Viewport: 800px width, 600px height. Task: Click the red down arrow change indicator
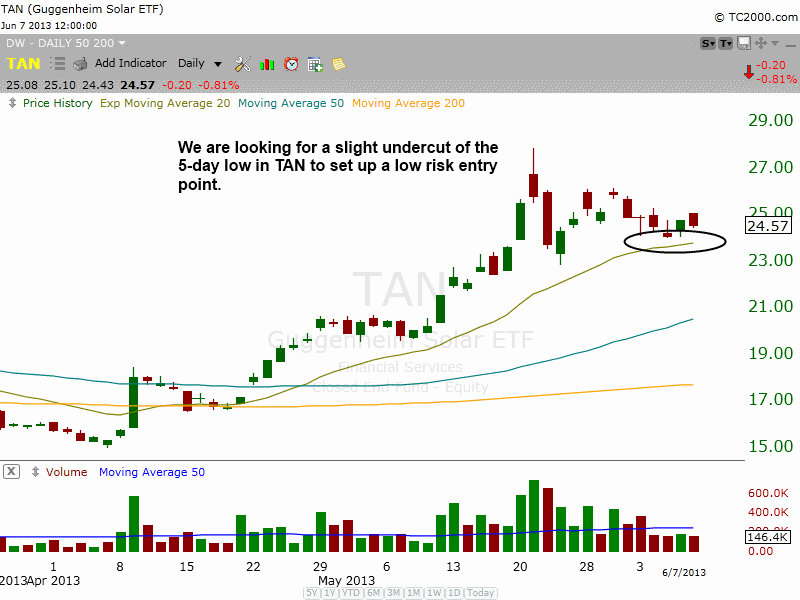click(748, 72)
